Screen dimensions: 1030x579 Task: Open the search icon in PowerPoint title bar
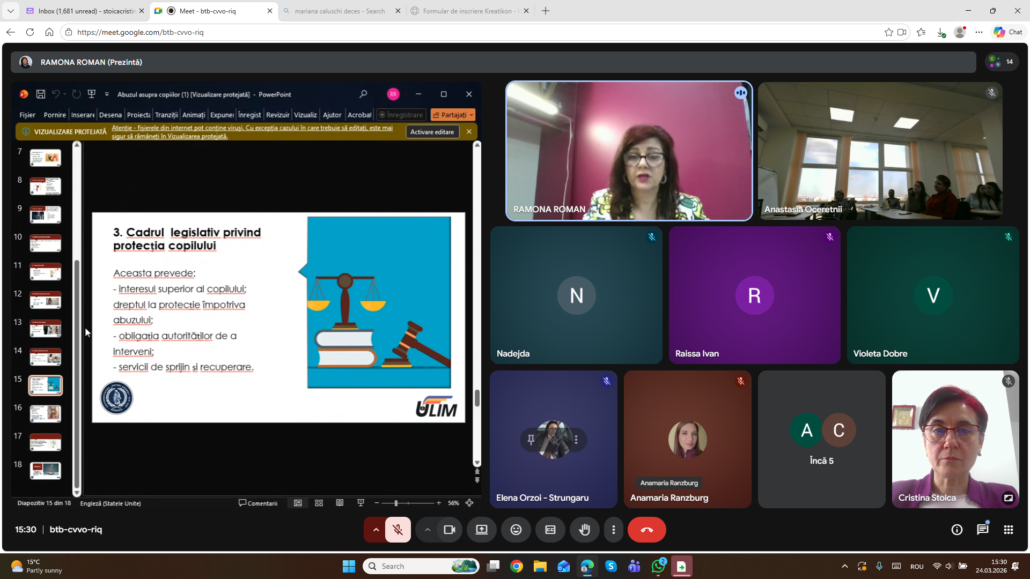pyautogui.click(x=363, y=94)
